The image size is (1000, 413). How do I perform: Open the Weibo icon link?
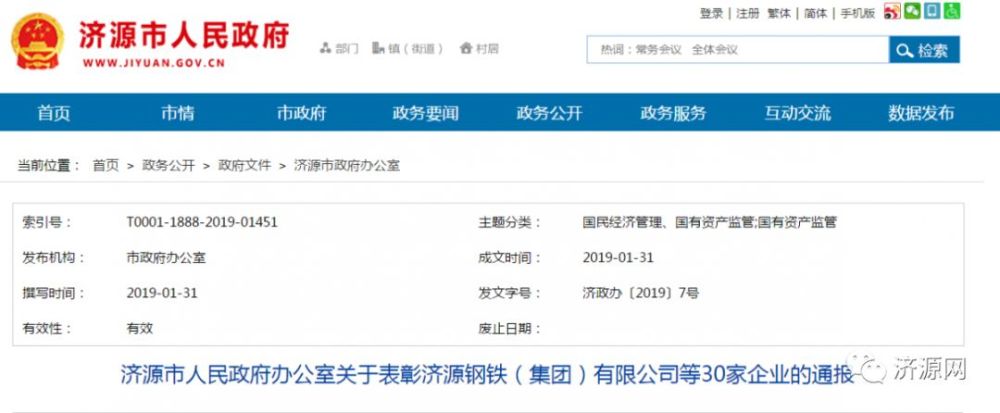(x=892, y=11)
